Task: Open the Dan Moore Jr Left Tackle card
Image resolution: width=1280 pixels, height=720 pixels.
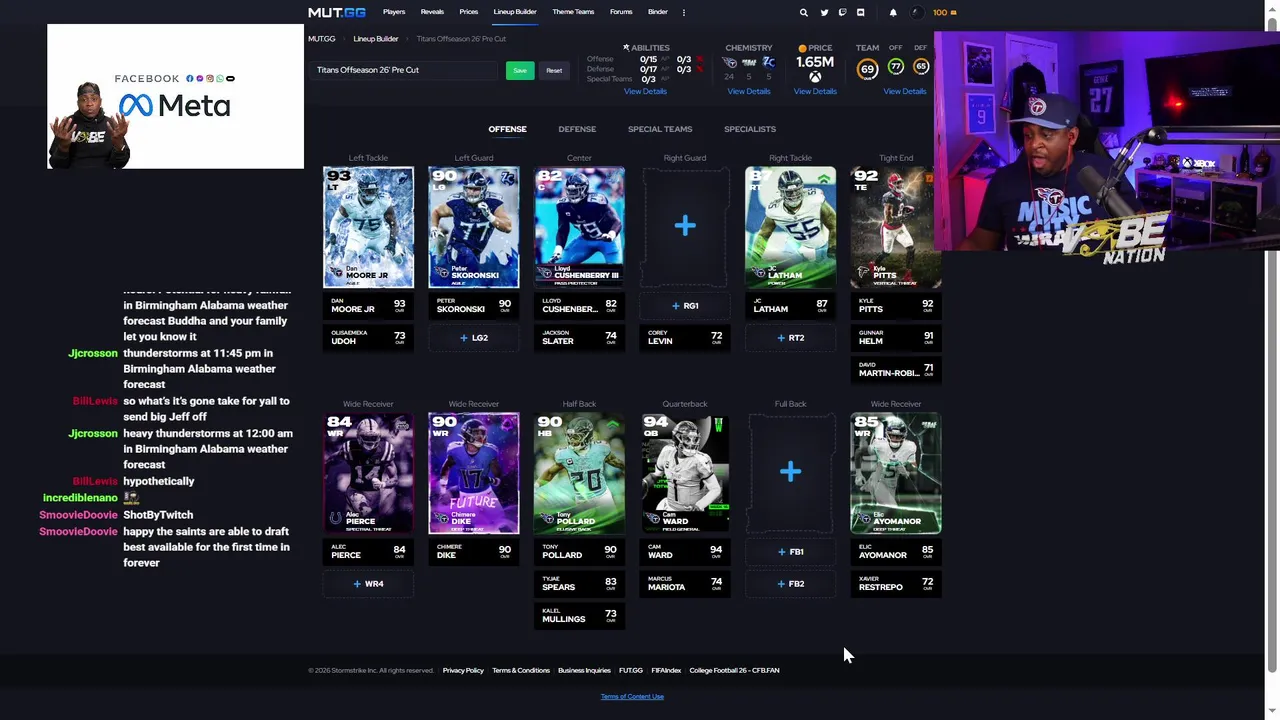Action: coord(368,227)
